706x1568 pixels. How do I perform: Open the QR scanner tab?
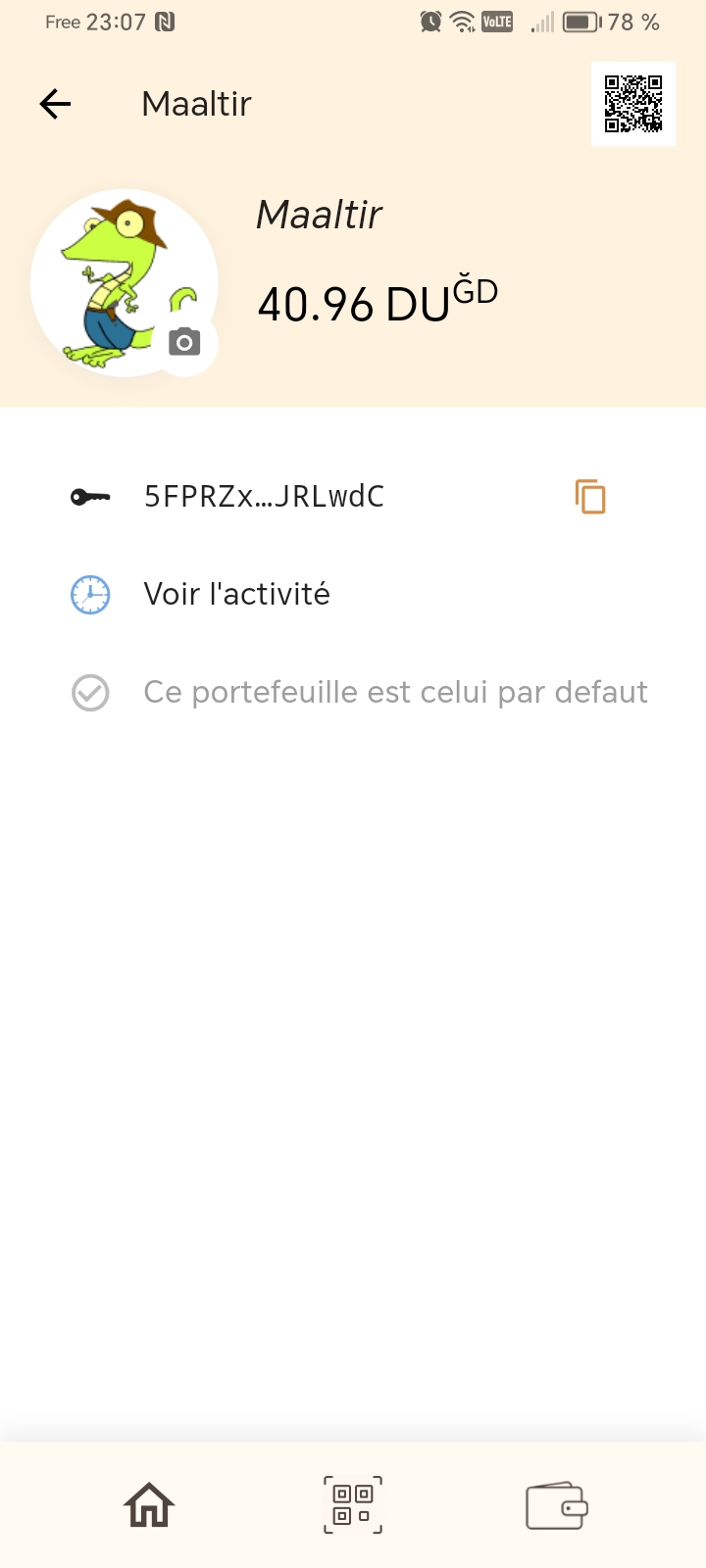pos(353,1505)
